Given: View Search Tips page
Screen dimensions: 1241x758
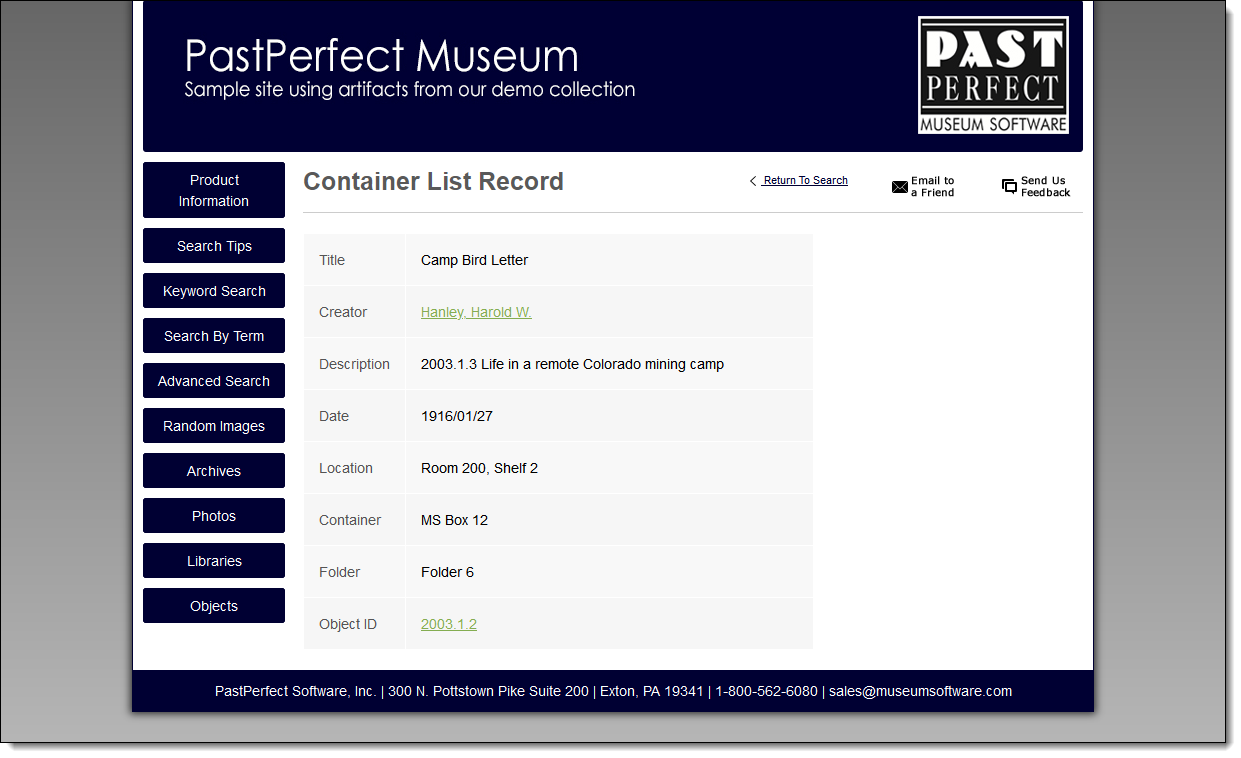Looking at the screenshot, I should coord(213,245).
